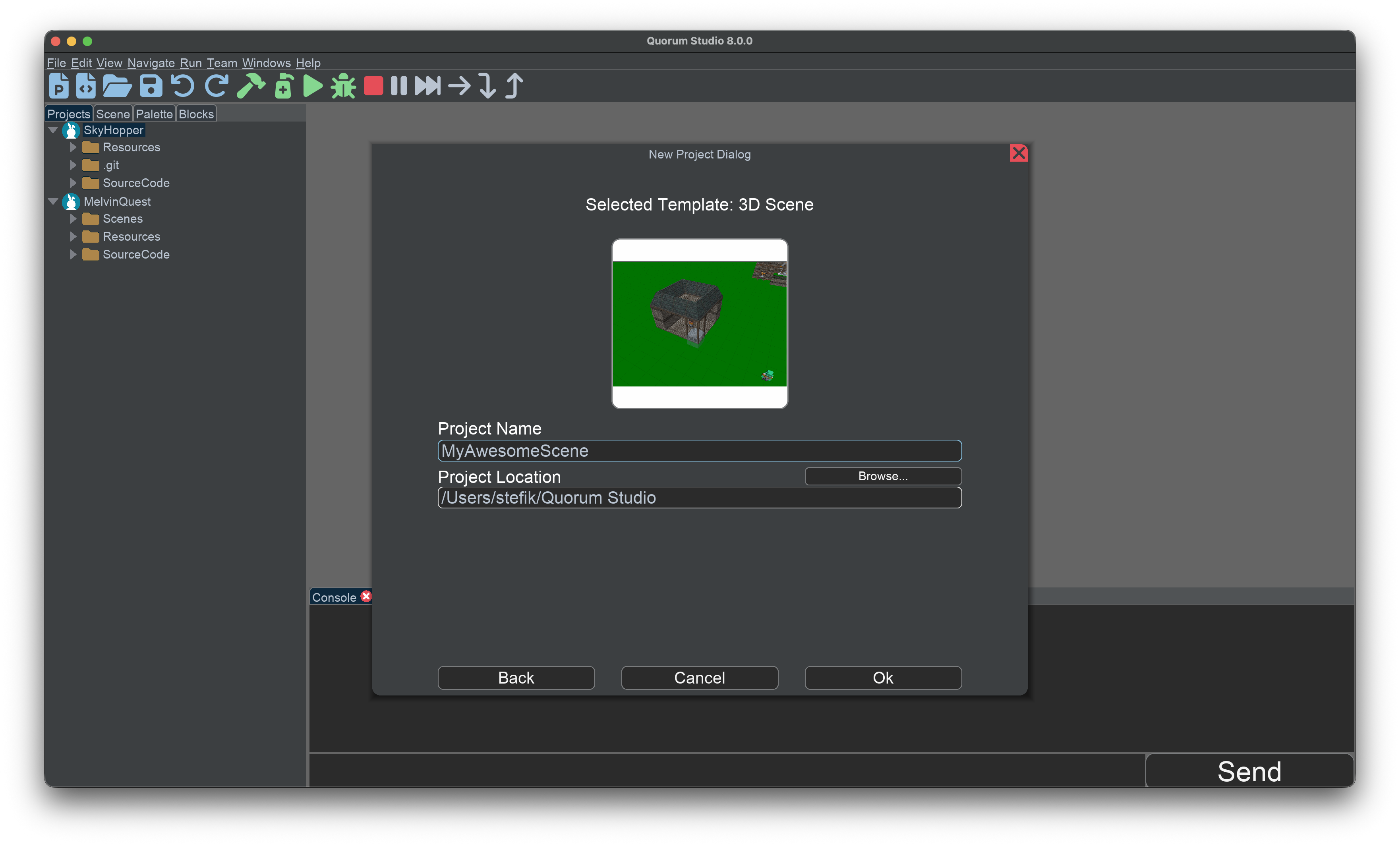Viewport: 1400px width, 846px height.
Task: Click the Step Over right-arrow icon
Action: (459, 86)
